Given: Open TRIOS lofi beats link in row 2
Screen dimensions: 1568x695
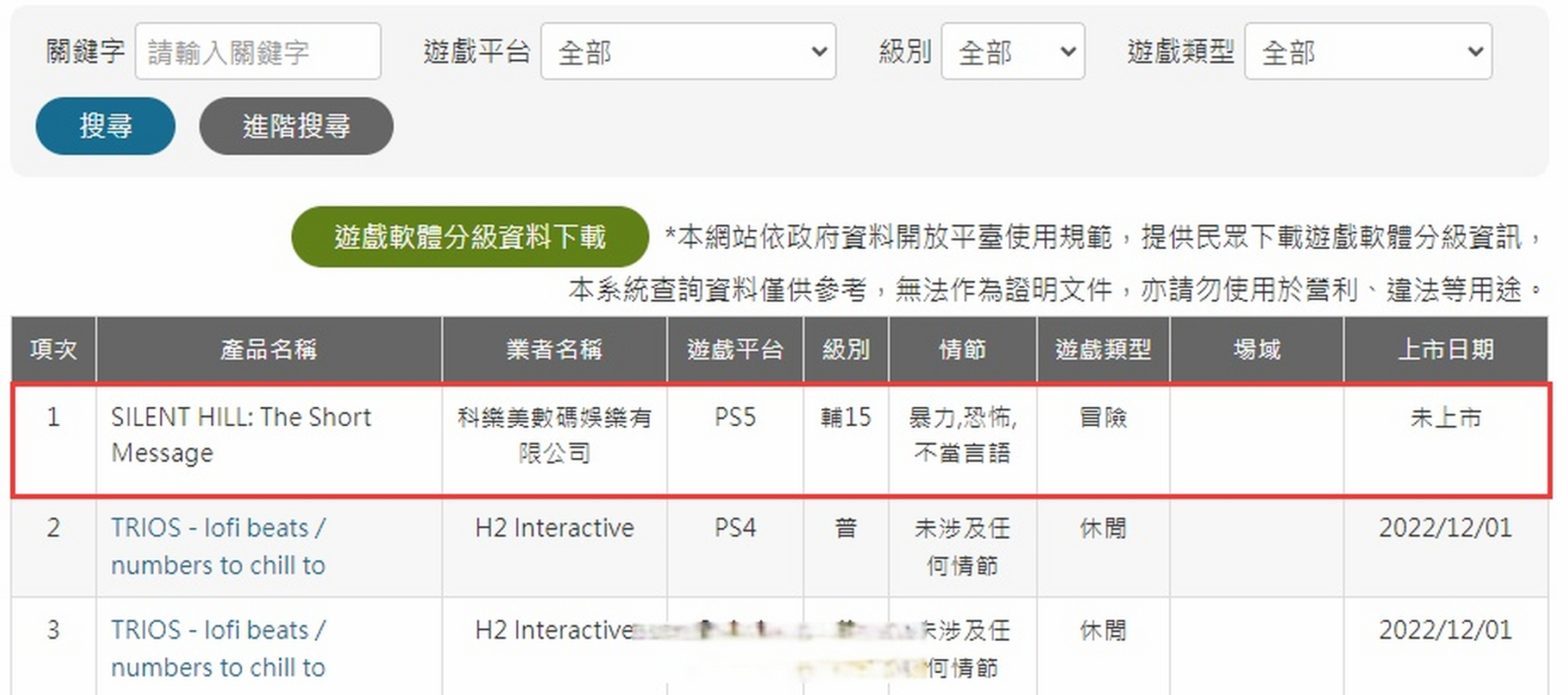Looking at the screenshot, I should pos(218,546).
